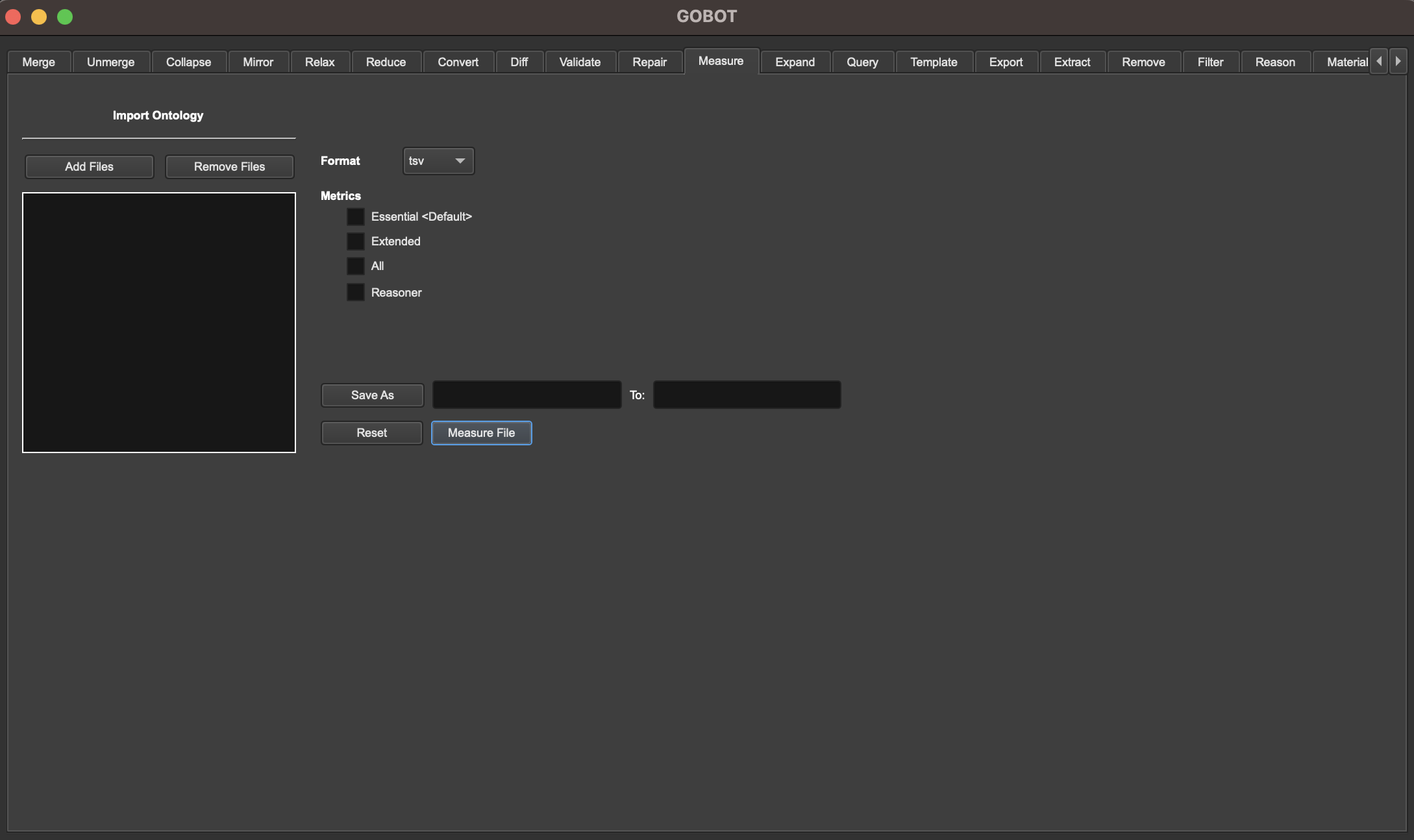Click the Reduce tool icon
The image size is (1414, 840).
(385, 62)
